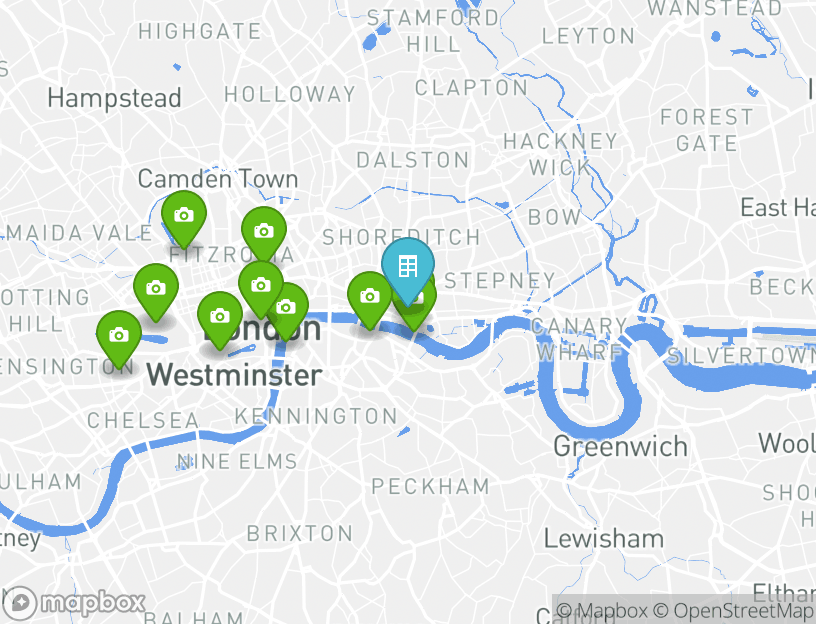
Task: Select the upper camera pin of the overlapping central pair
Action: click(261, 287)
